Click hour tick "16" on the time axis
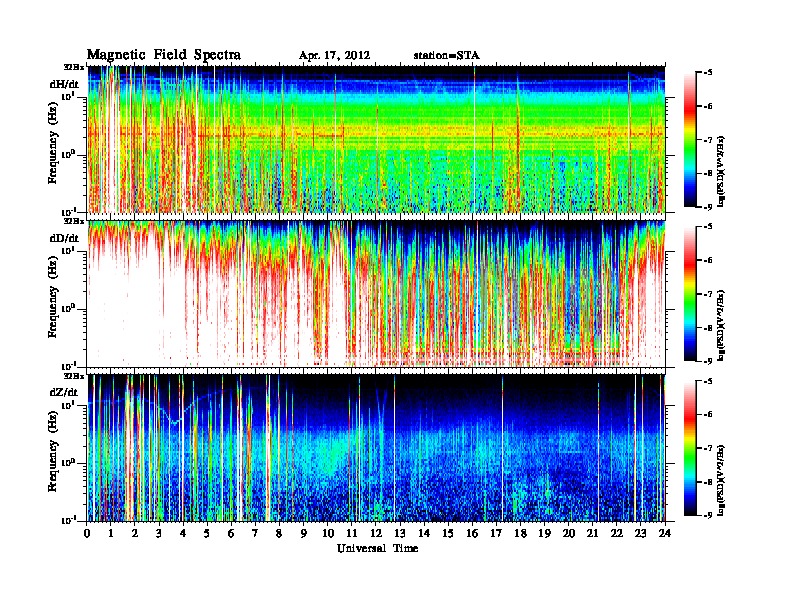 click(472, 534)
